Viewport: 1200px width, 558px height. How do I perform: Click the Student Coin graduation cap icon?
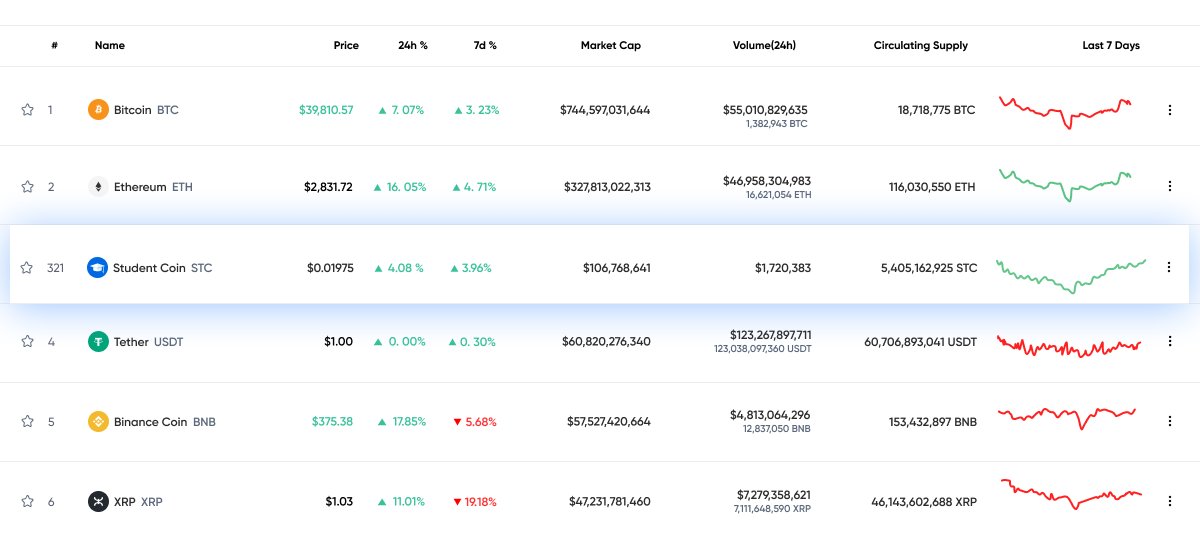(97, 268)
